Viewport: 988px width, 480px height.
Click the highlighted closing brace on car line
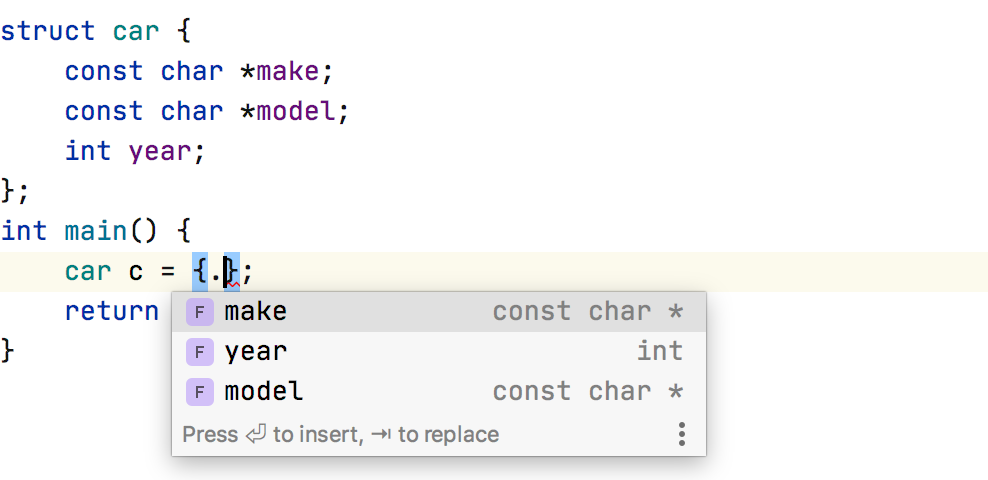233,271
